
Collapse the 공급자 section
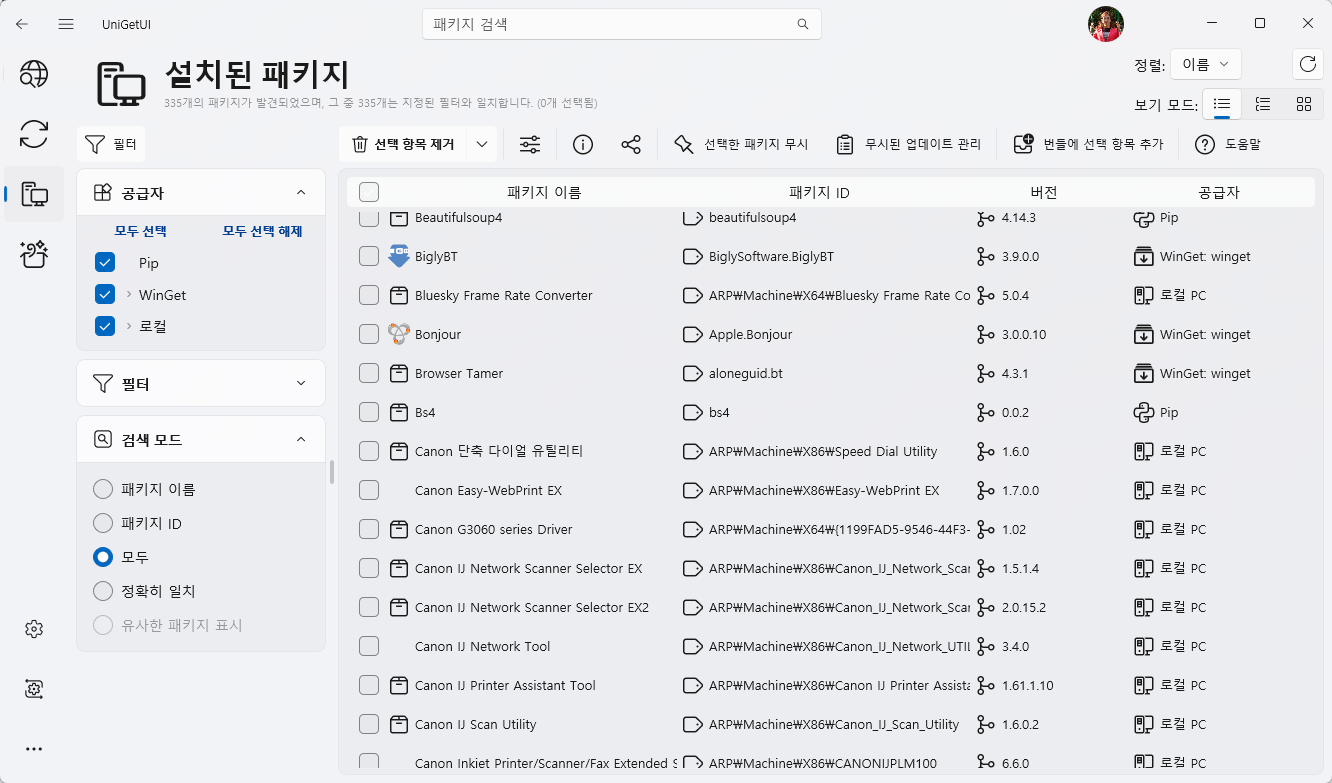(301, 193)
